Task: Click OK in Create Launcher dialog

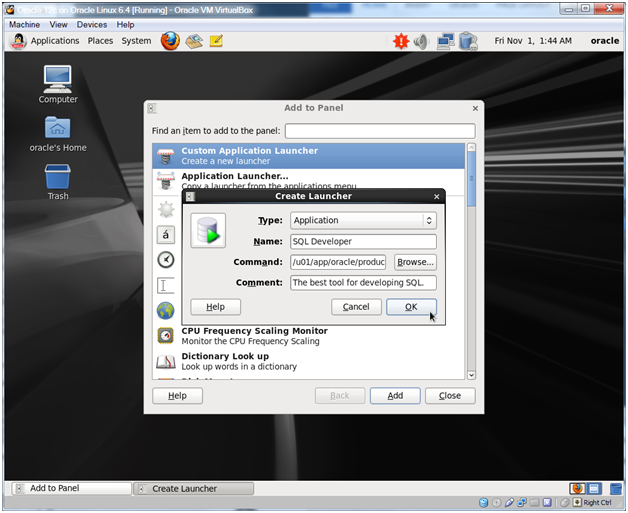Action: tap(411, 307)
